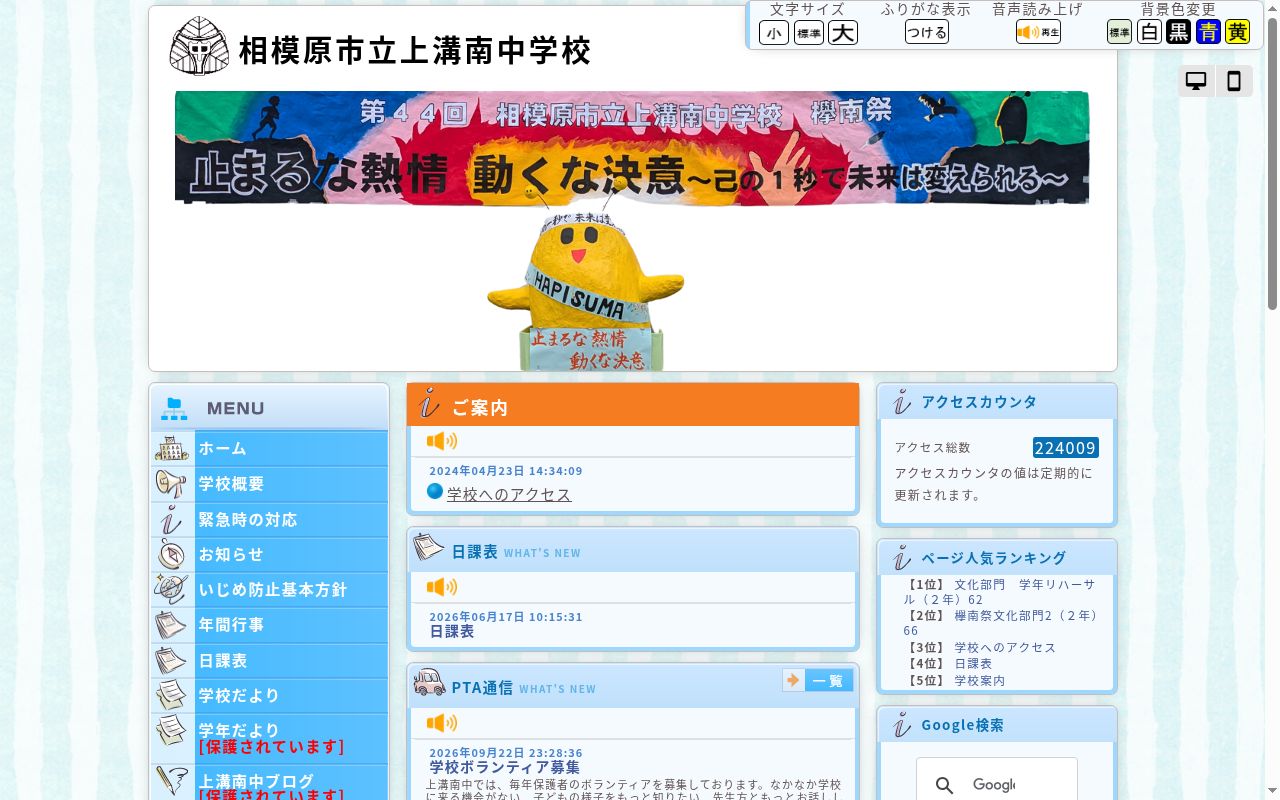Choose the blue (青) background swatch
Image resolution: width=1280 pixels, height=800 pixels.
[x=1209, y=32]
